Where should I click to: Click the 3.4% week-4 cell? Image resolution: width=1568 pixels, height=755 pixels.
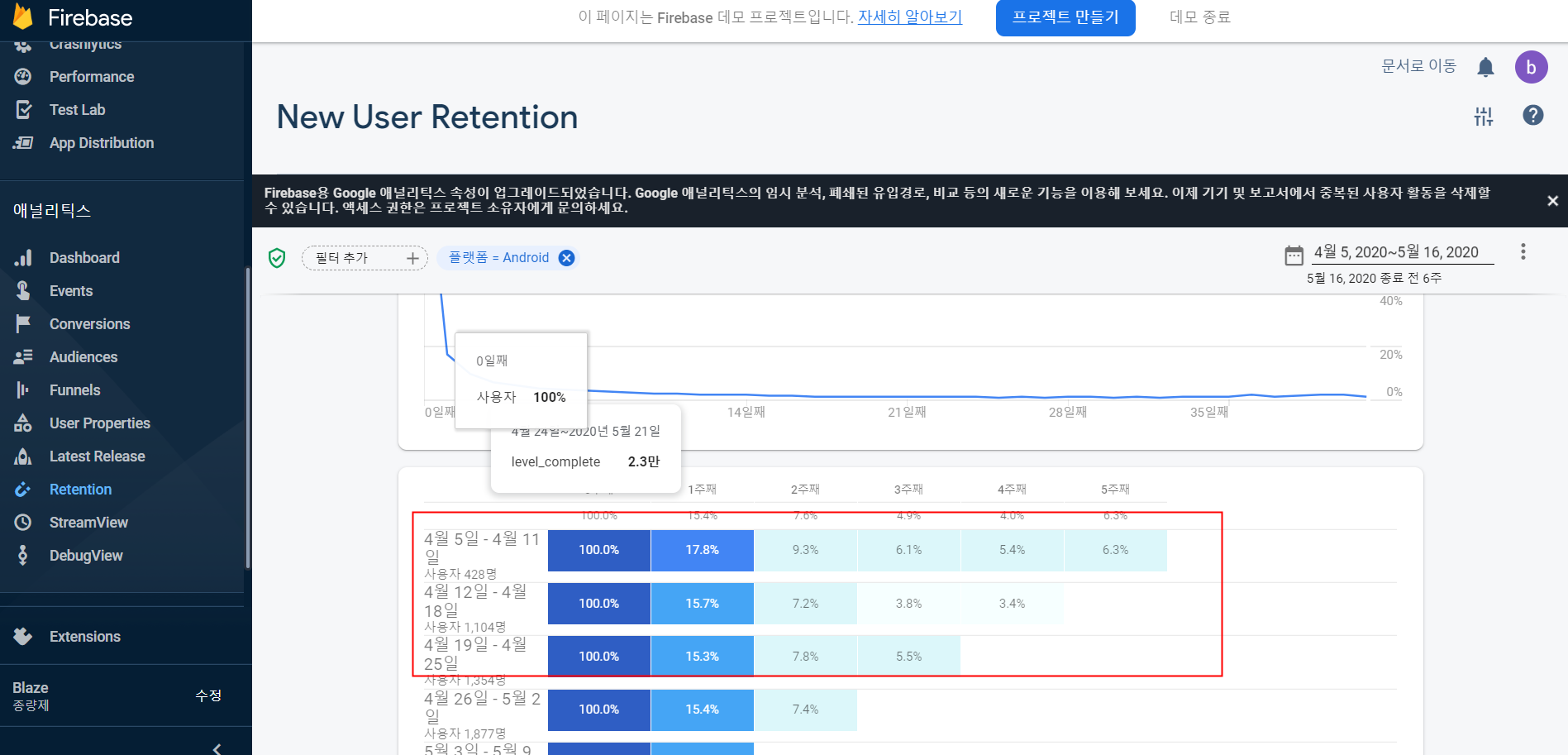(1013, 604)
